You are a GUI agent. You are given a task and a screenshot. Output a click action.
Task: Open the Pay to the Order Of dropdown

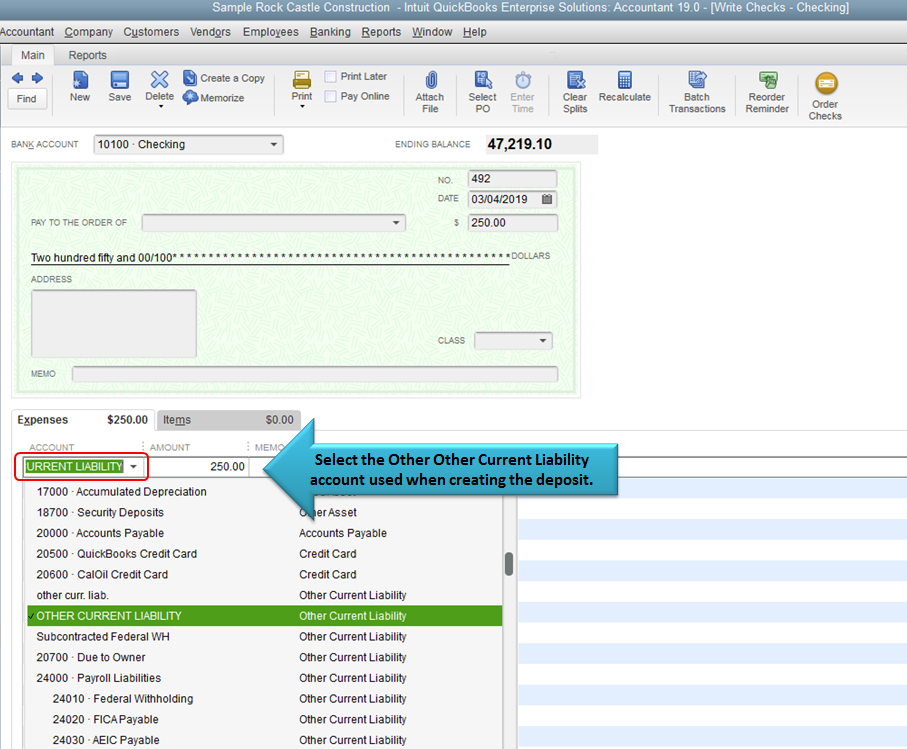(x=396, y=223)
